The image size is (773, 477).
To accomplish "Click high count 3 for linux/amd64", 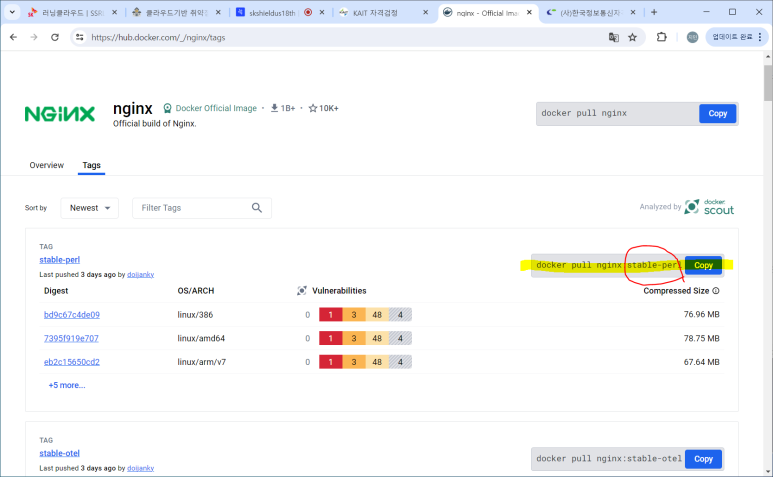I will (x=354, y=338).
